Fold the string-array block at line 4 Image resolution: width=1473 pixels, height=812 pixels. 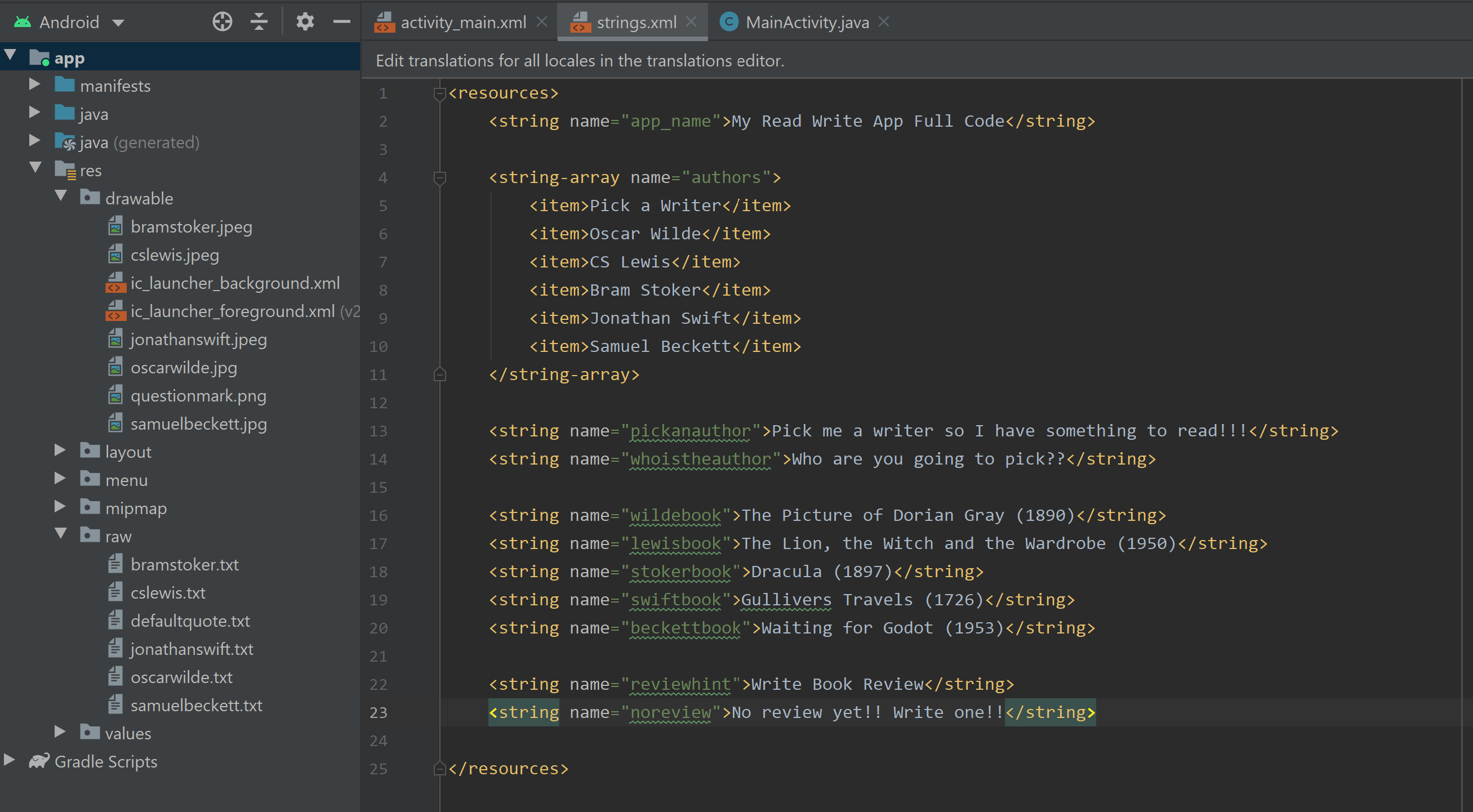point(439,178)
